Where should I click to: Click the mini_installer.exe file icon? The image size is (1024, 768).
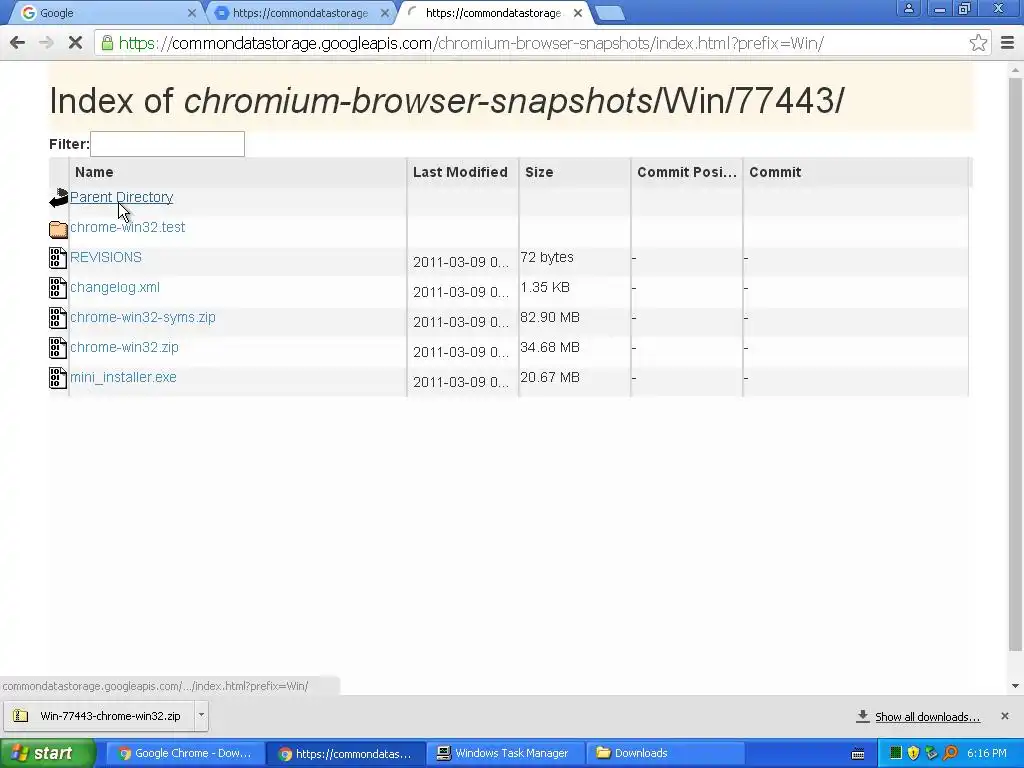(x=57, y=378)
